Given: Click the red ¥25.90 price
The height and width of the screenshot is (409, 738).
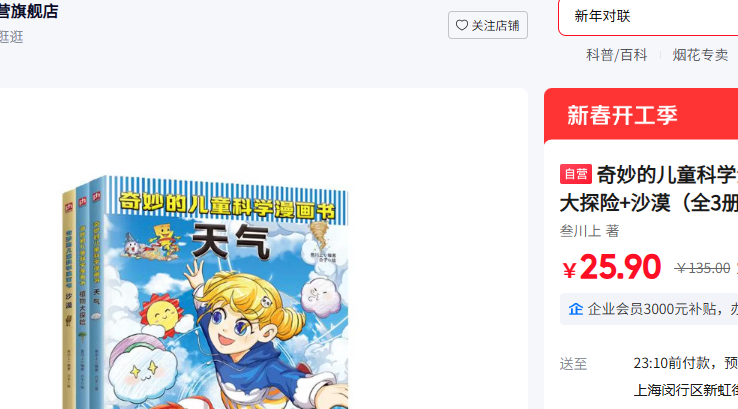Looking at the screenshot, I should [611, 267].
